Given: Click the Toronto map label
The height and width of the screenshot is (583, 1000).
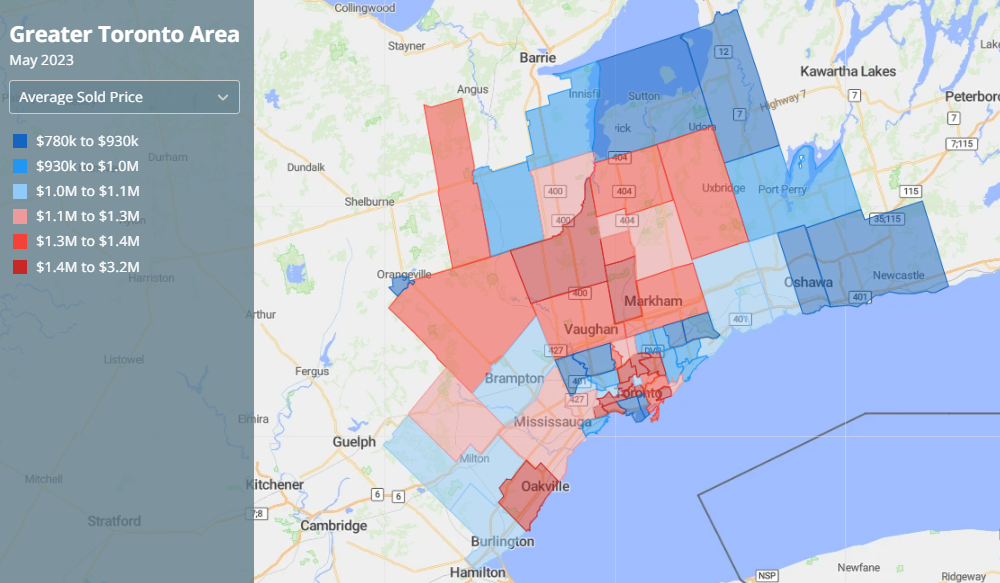Looking at the screenshot, I should [639, 393].
